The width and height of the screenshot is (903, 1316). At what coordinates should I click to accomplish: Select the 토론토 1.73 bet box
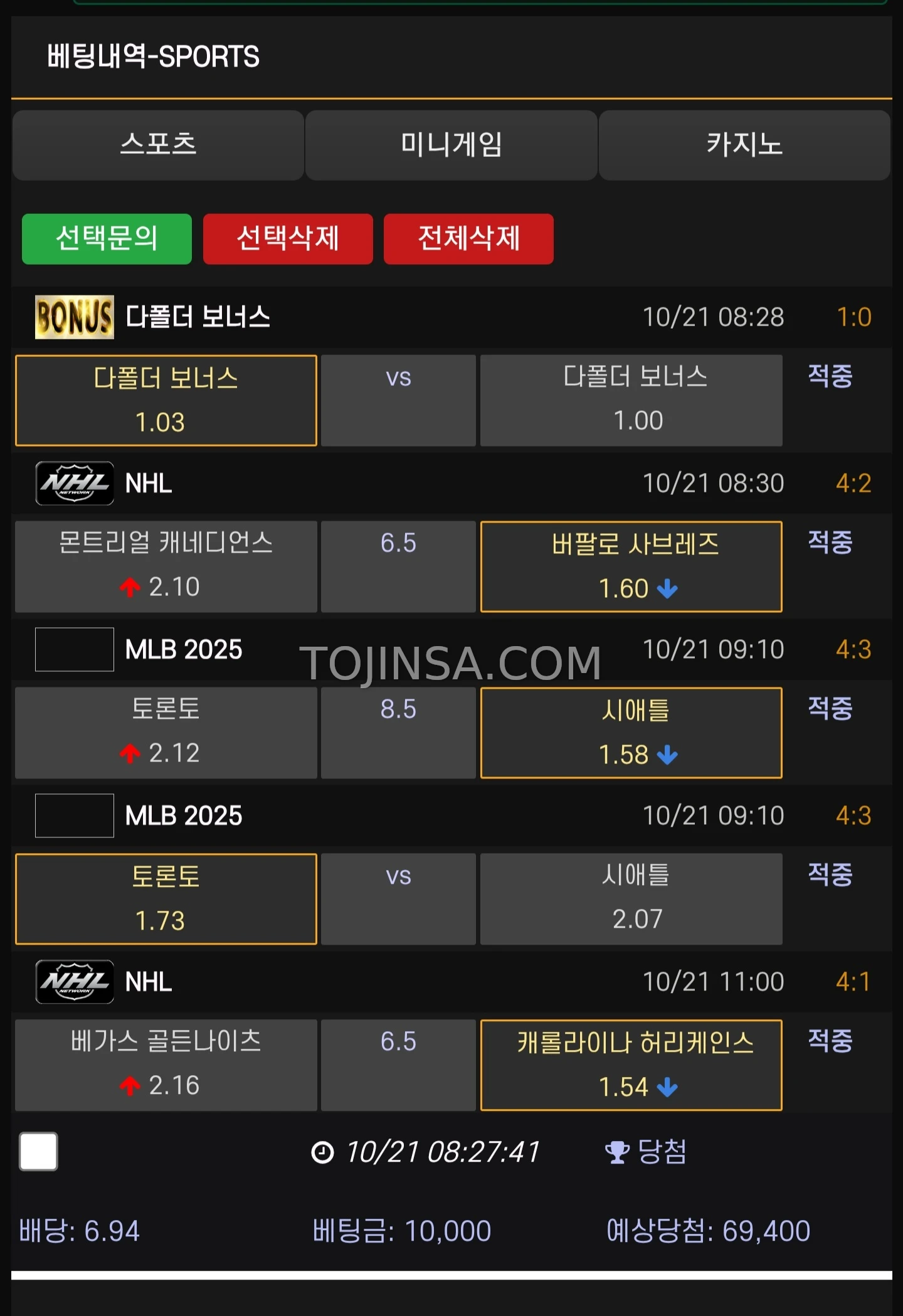[x=166, y=898]
